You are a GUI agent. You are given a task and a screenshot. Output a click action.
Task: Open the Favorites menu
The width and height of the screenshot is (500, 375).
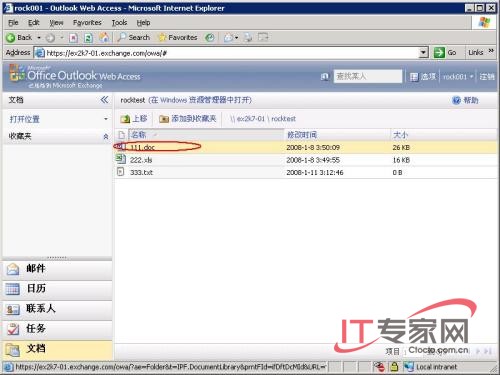[87, 23]
